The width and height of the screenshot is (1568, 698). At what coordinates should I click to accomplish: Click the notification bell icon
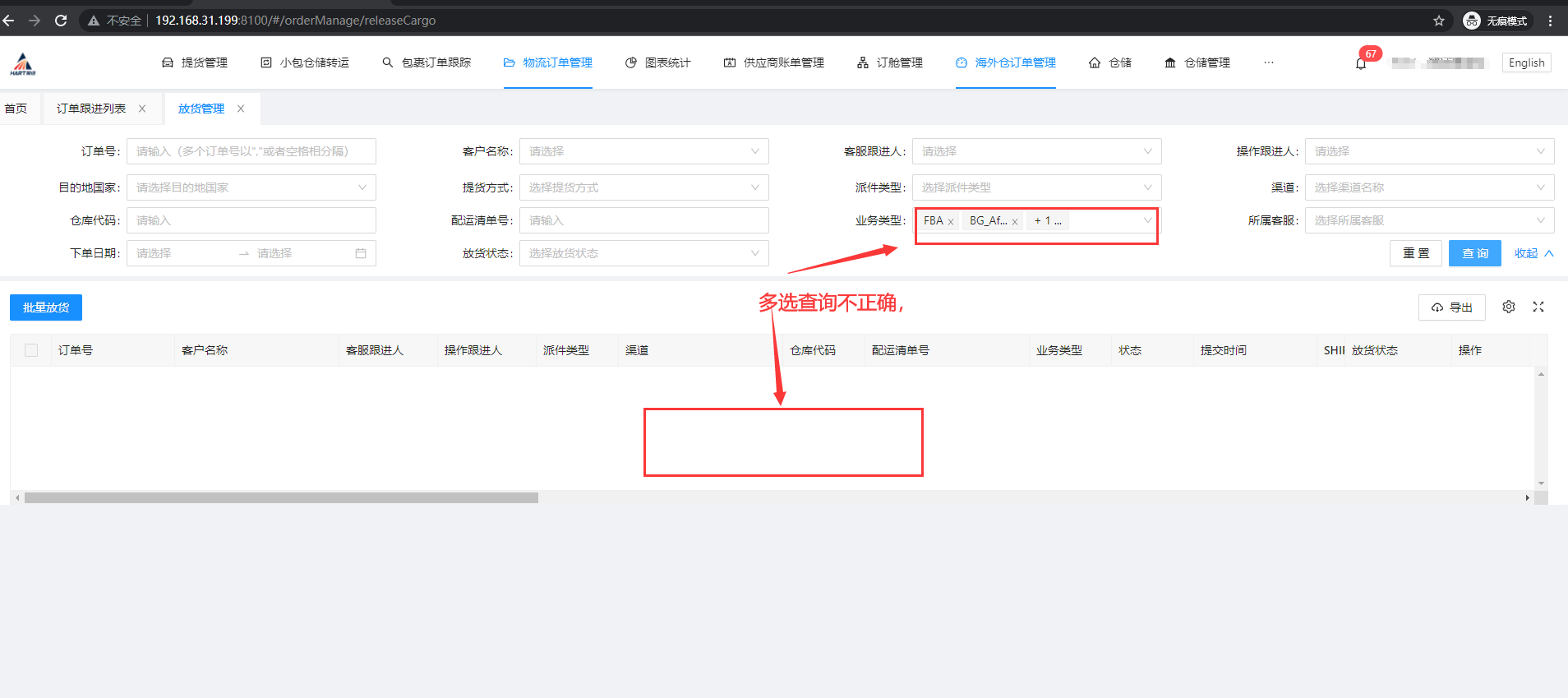[x=1361, y=63]
